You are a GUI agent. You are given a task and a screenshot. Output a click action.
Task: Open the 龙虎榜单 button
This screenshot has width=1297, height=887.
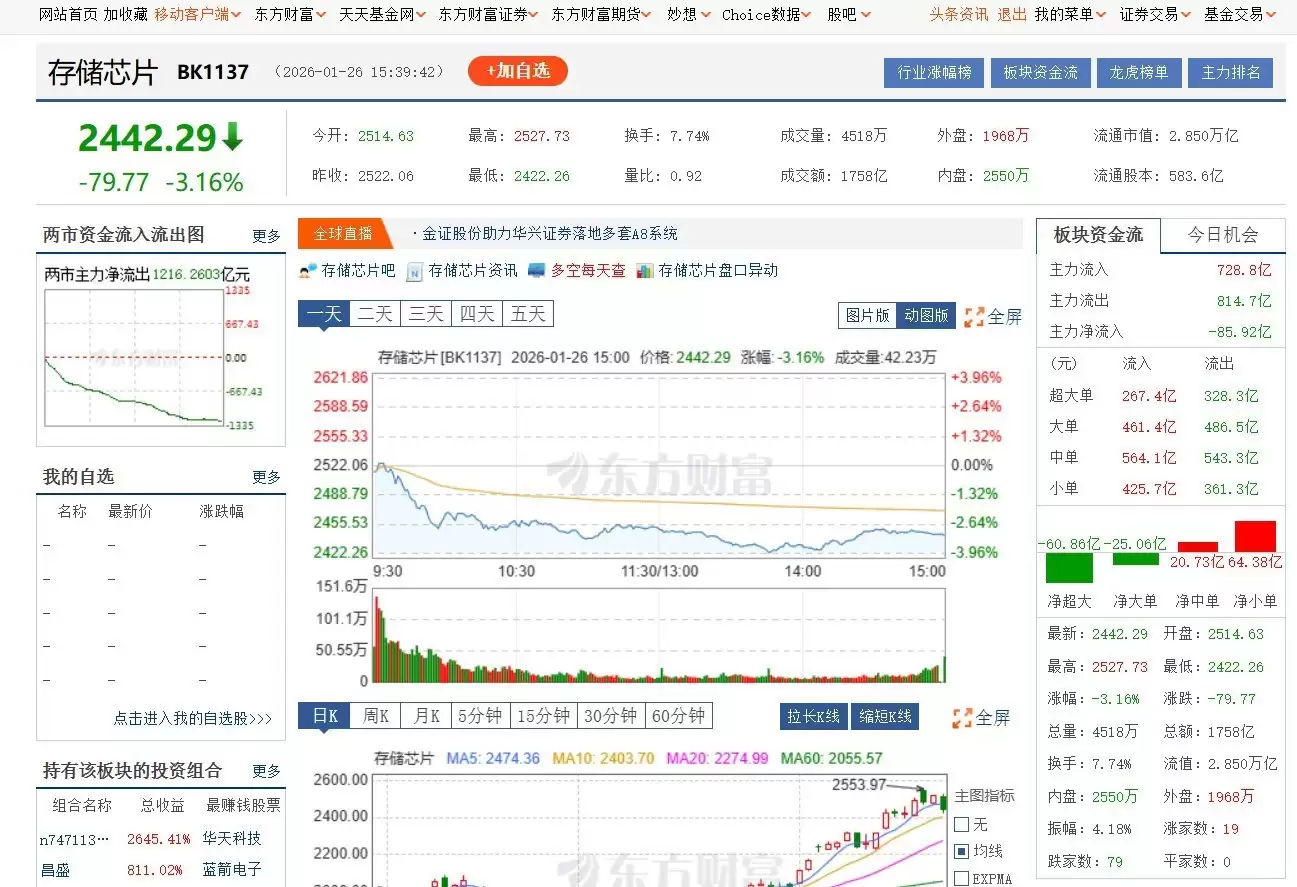pos(1139,73)
